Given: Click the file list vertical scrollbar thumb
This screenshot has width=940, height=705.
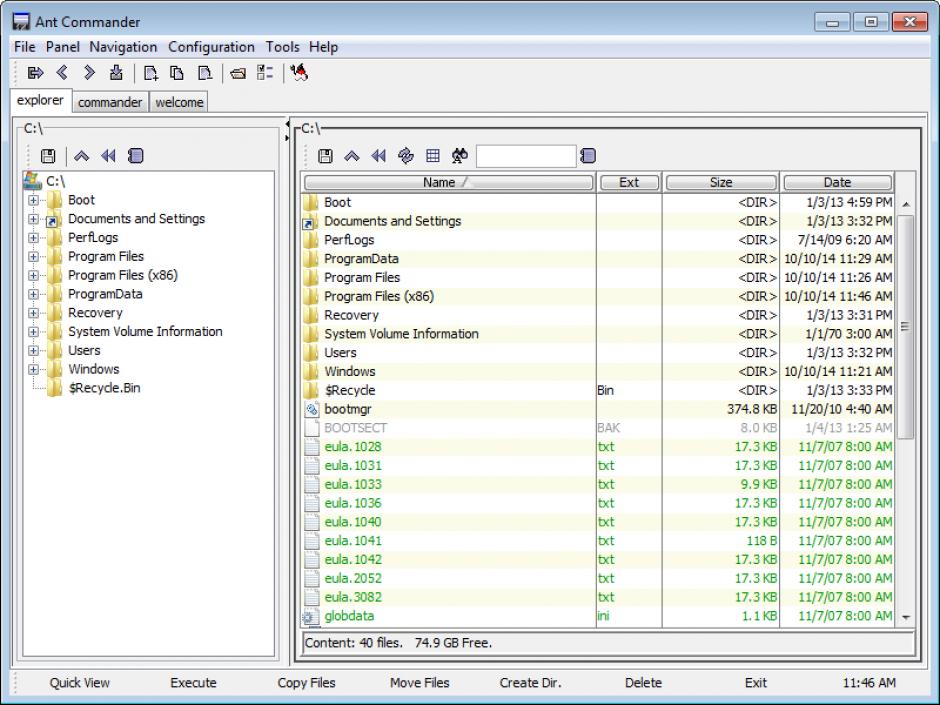Looking at the screenshot, I should pos(905,327).
